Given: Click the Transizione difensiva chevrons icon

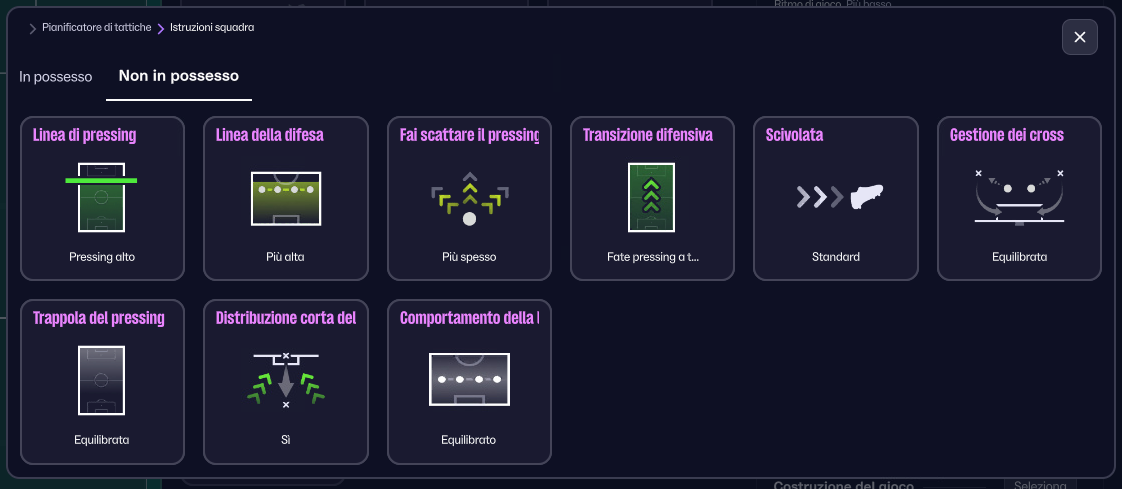Looking at the screenshot, I should (652, 198).
